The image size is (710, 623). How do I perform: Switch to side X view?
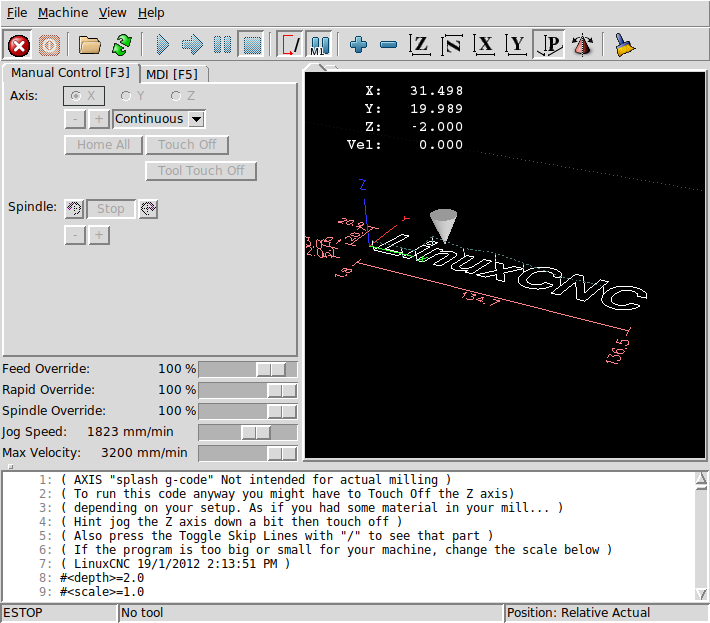click(485, 45)
